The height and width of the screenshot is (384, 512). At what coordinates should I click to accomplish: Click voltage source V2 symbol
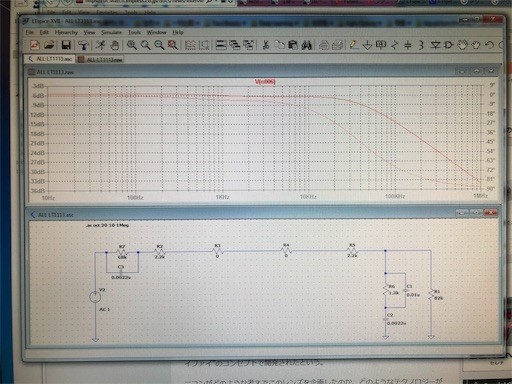(x=95, y=296)
